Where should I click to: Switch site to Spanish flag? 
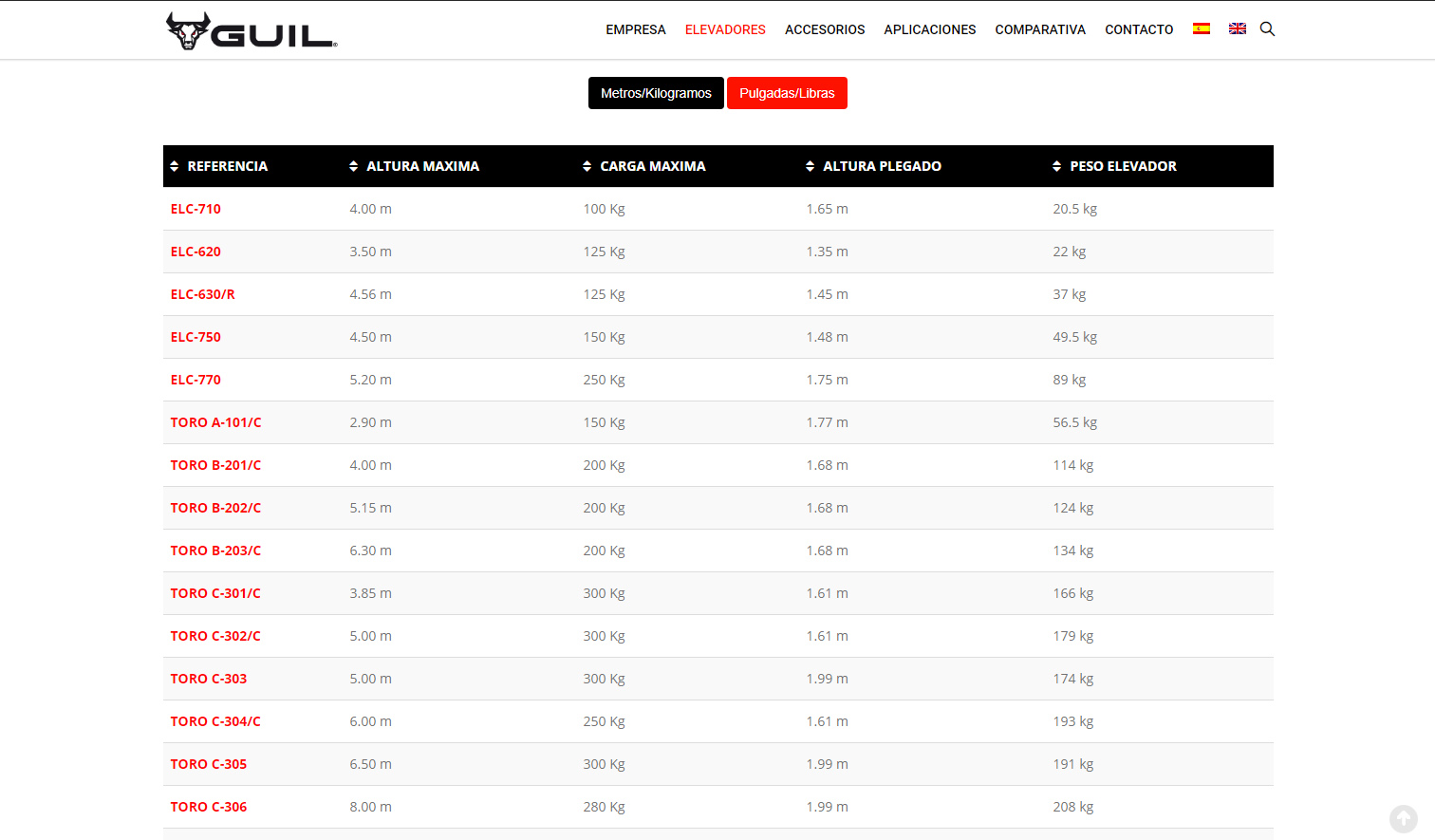click(1202, 28)
